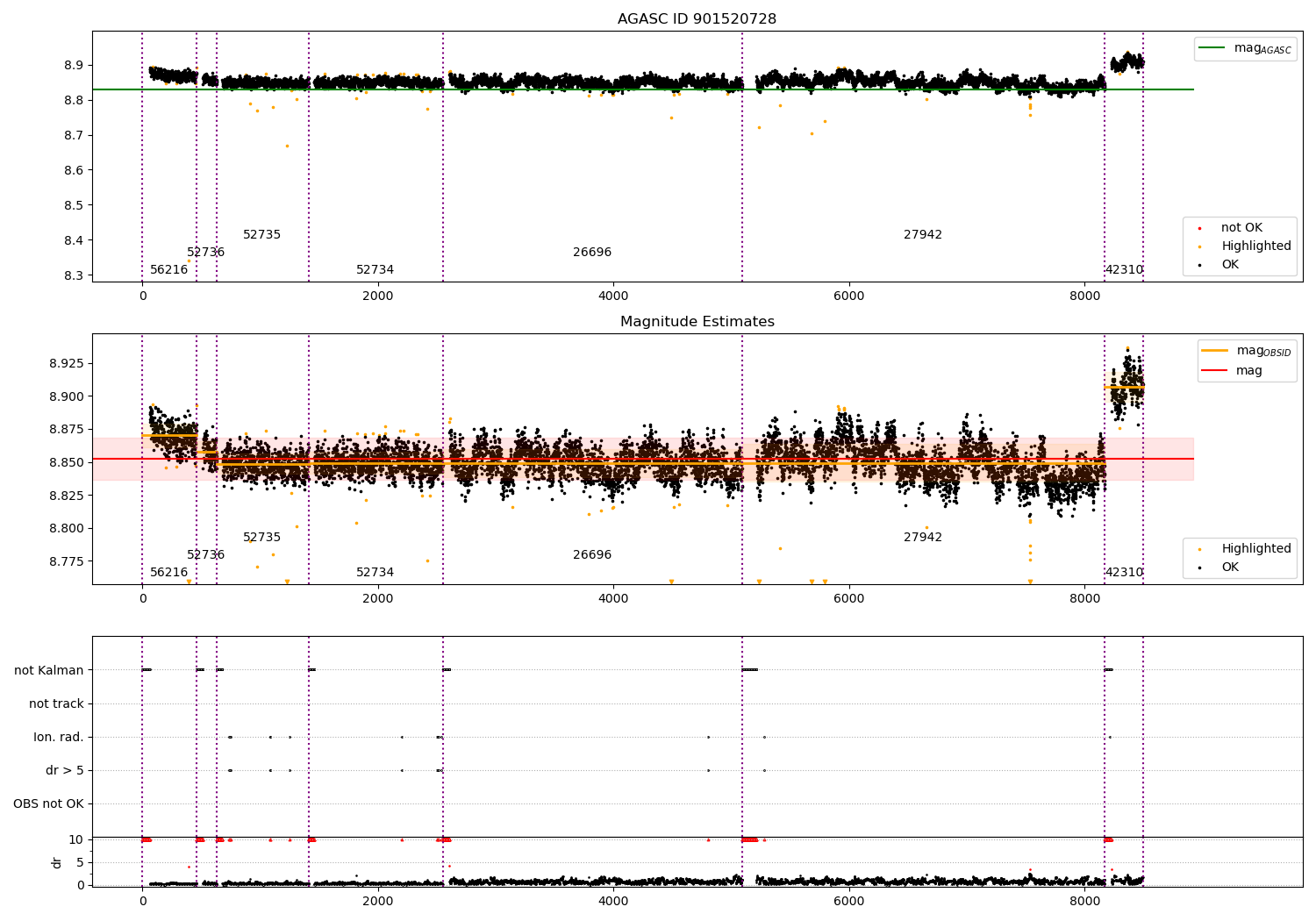Viewport: 1316px width, 921px height.
Task: Click the 'not Kalman' row label
Action: tap(49, 670)
